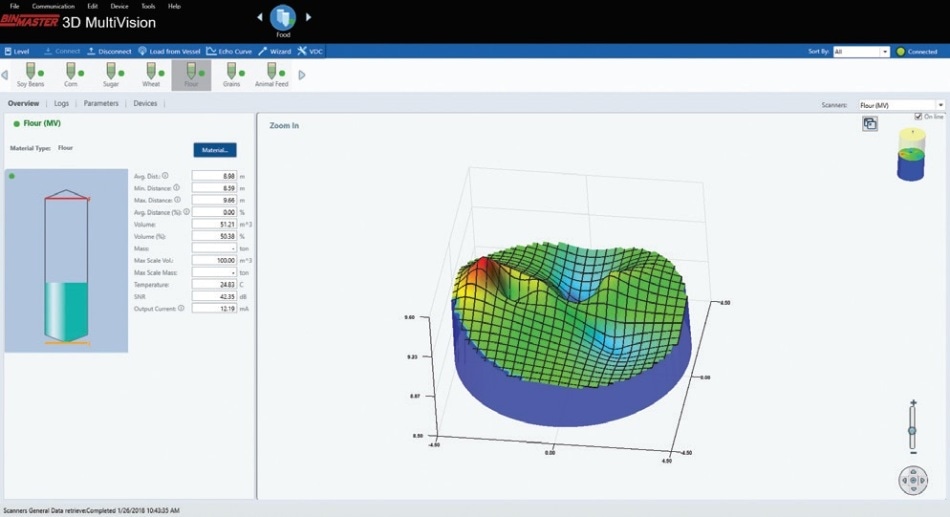This screenshot has height=517, width=950.
Task: Click the info icon next to Output Current
Action: click(x=181, y=308)
